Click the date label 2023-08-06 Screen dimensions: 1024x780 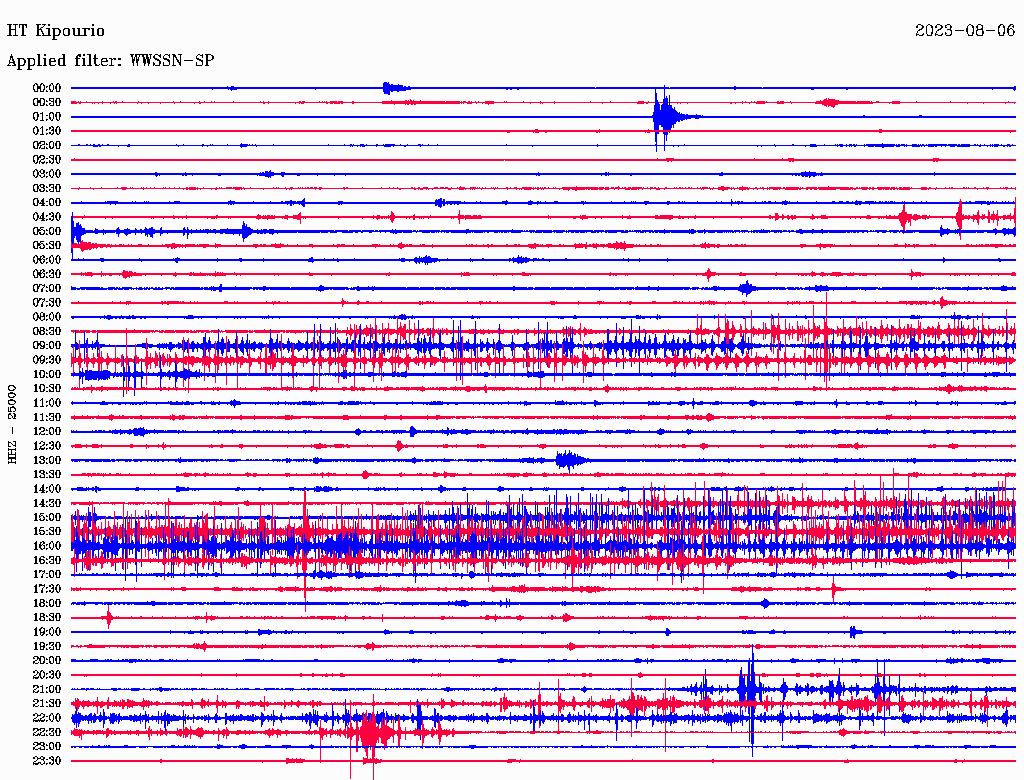click(x=965, y=31)
